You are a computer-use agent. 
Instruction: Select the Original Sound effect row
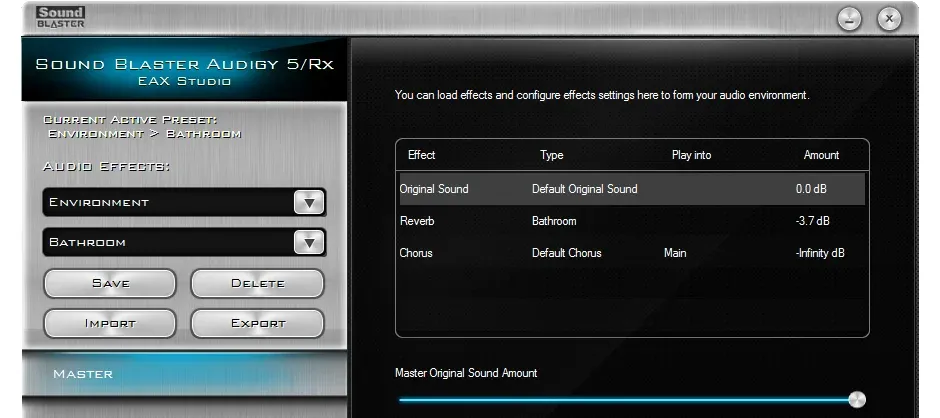pyautogui.click(x=434, y=189)
